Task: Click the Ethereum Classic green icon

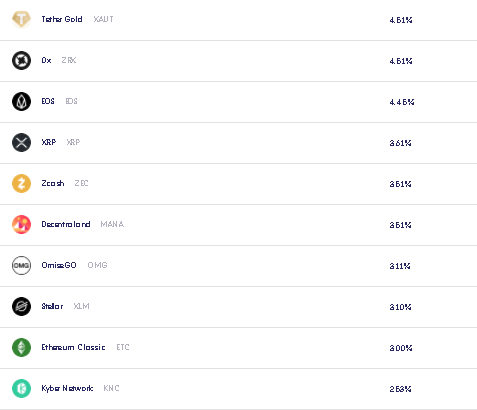Action: [x=21, y=347]
